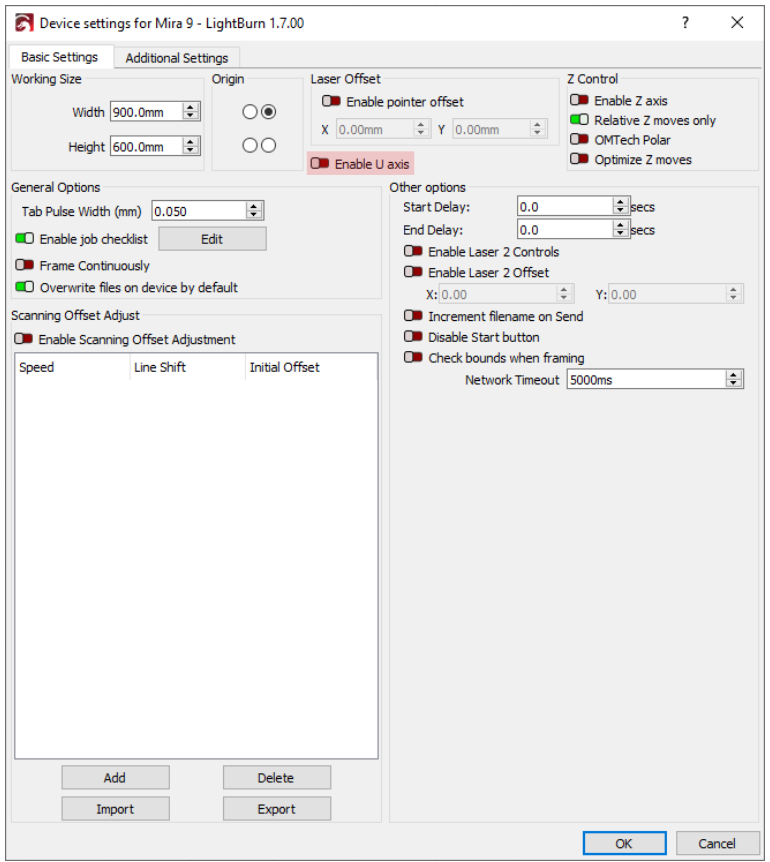
Task: Adjust the Width spinner arrows
Action: pos(191,112)
